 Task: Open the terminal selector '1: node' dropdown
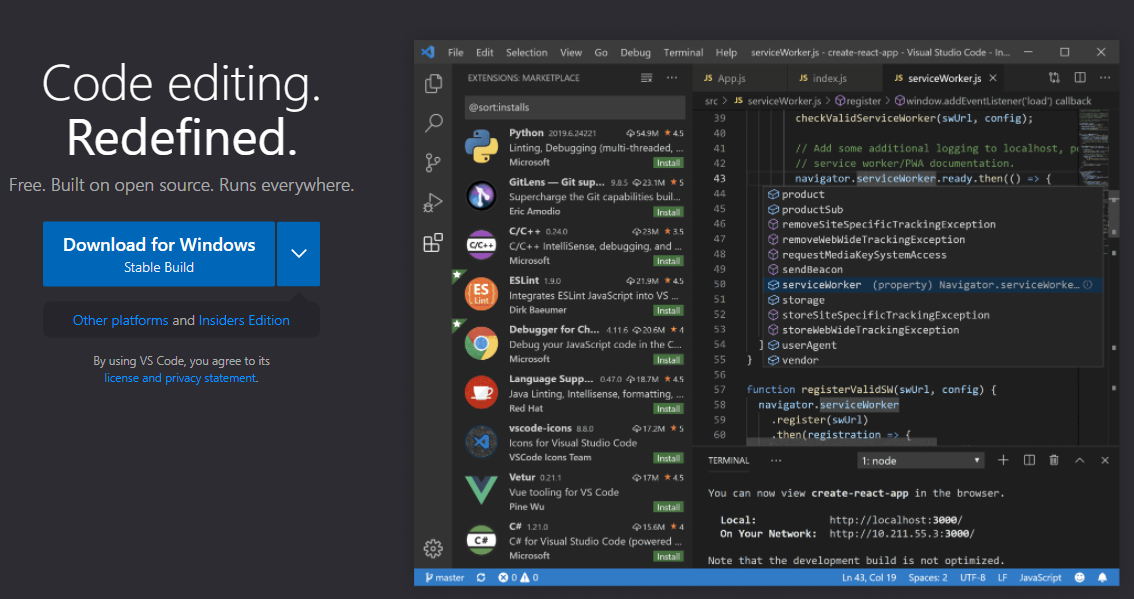pyautogui.click(x=921, y=461)
